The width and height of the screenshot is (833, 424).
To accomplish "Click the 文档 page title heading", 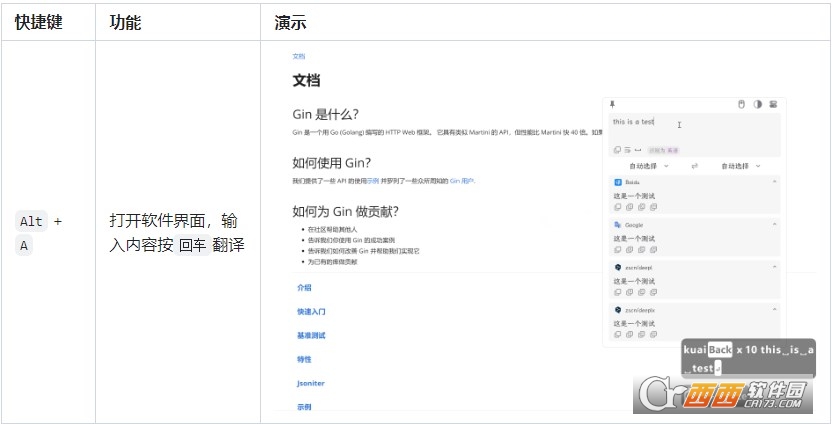I will [306, 81].
